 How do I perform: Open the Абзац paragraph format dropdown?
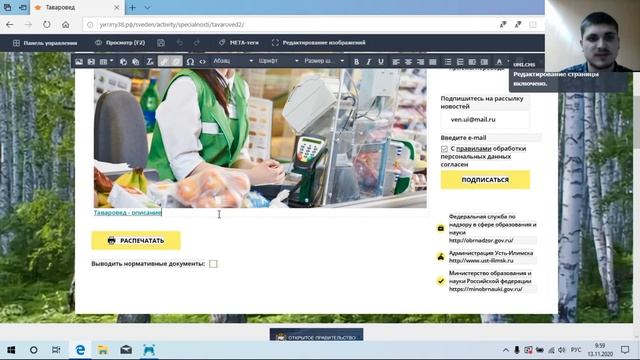point(233,61)
